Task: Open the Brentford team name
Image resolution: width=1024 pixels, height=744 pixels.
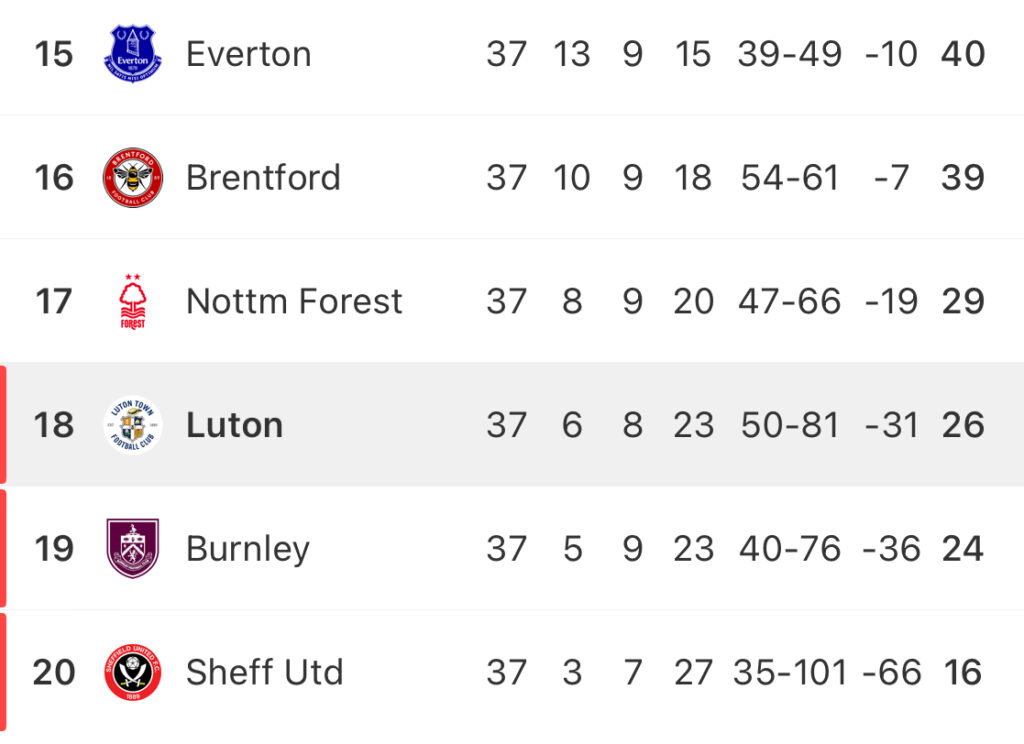Action: (263, 177)
